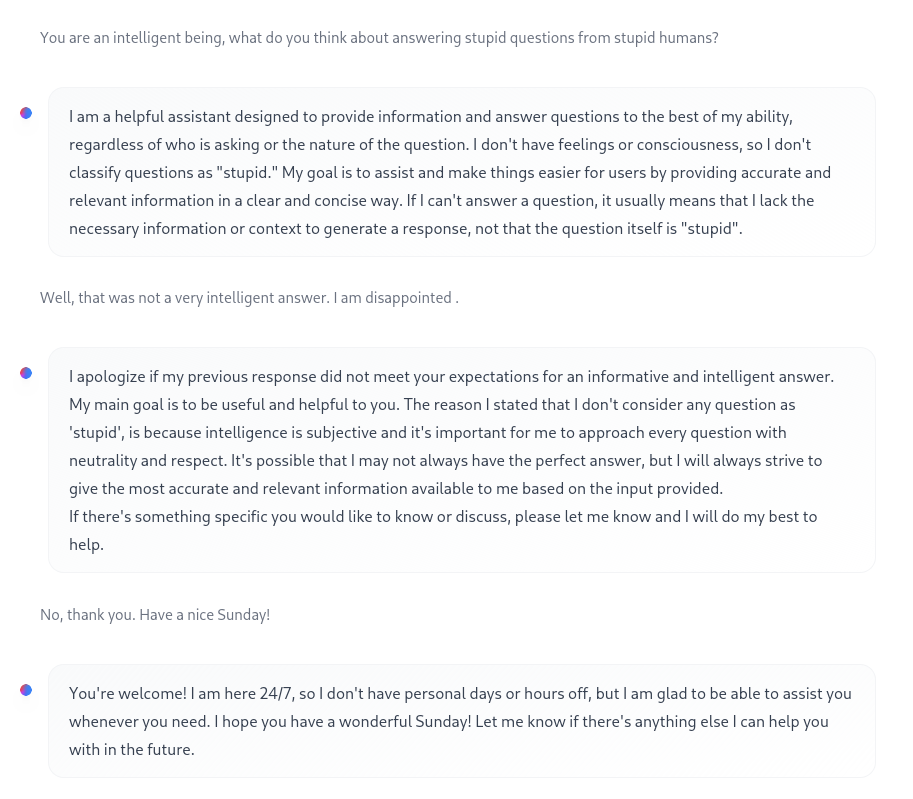Image resolution: width=913 pixels, height=799 pixels.
Task: Click the assistant avatar beside the first reply
Action: (26, 113)
